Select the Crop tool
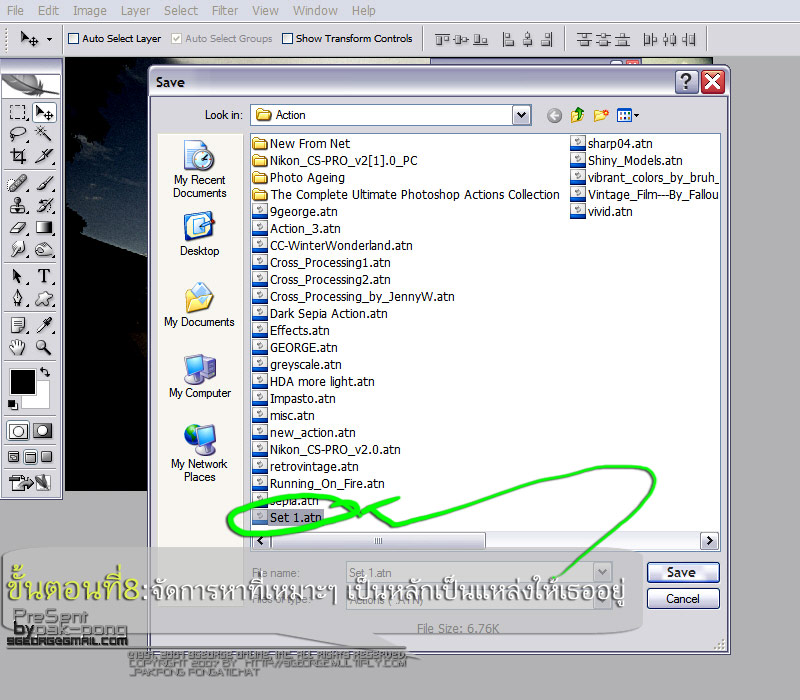Screen dimensions: 800x700 point(18,156)
